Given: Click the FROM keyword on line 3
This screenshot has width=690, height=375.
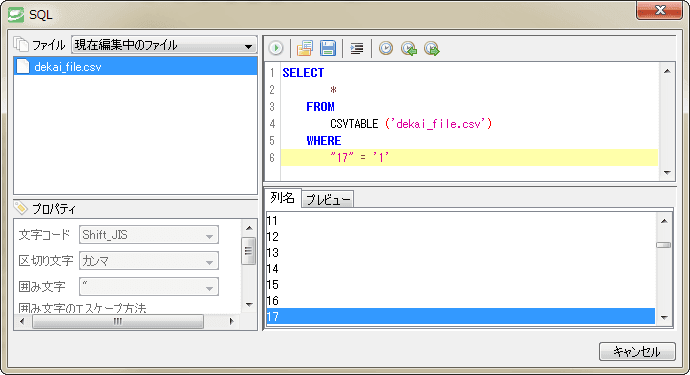Looking at the screenshot, I should (320, 107).
